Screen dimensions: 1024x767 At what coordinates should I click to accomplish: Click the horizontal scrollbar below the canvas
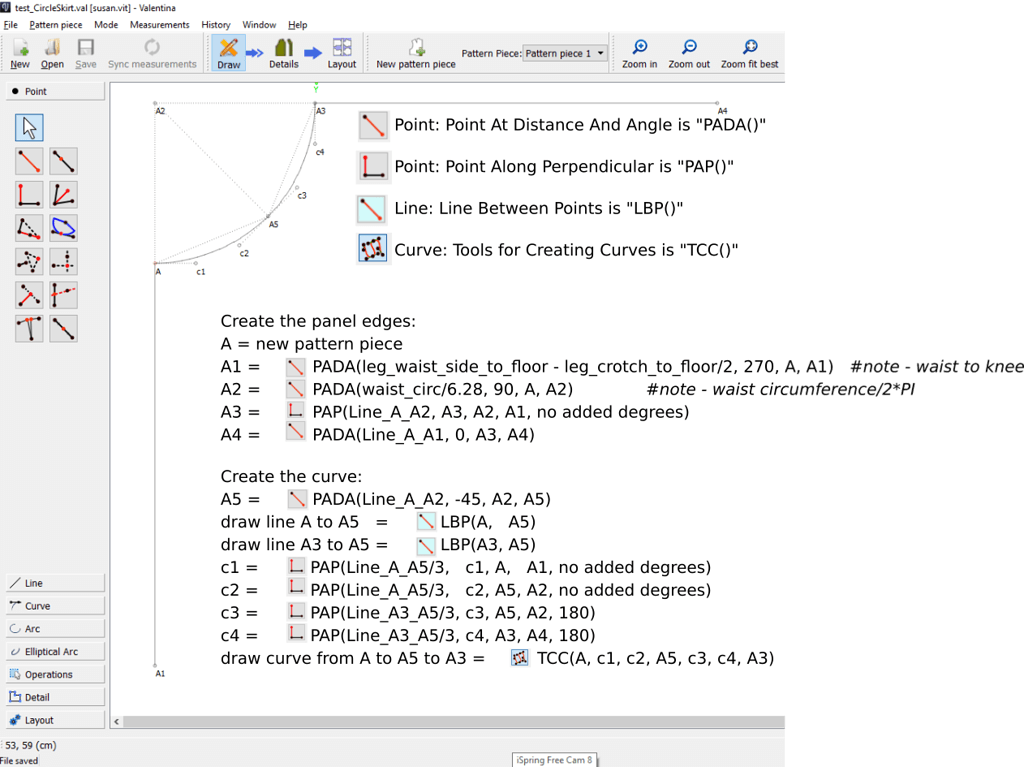pos(450,720)
